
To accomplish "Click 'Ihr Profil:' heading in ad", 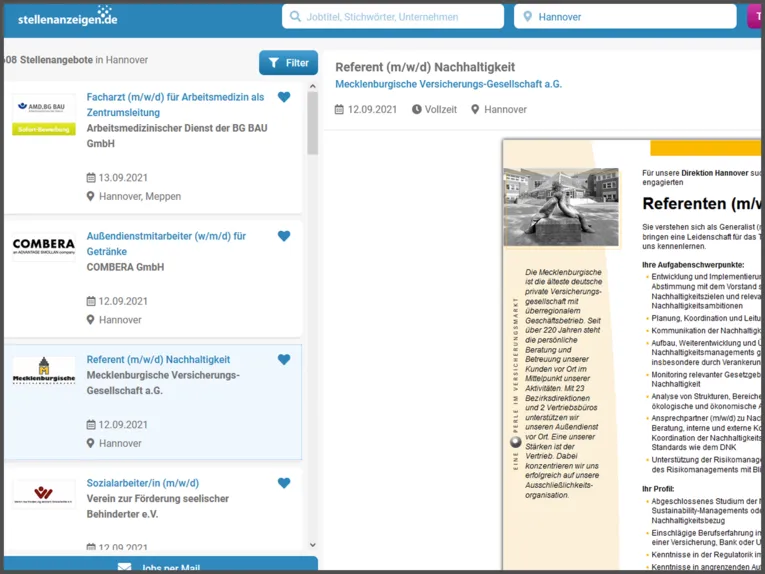I will point(658,489).
